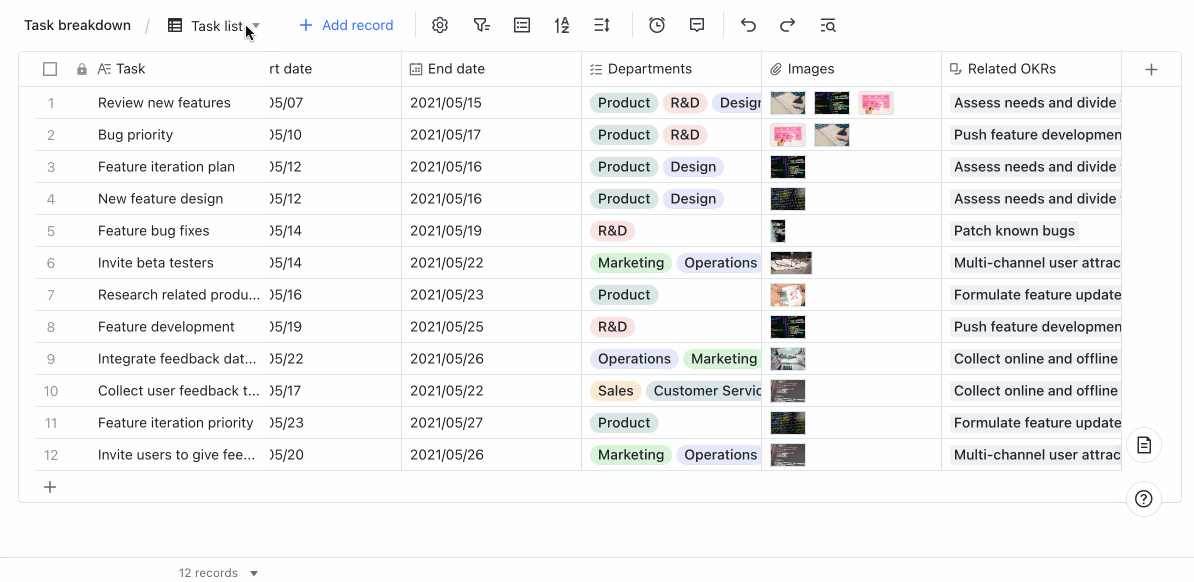Click the group records icon
The width and height of the screenshot is (1194, 582).
pyautogui.click(x=522, y=25)
